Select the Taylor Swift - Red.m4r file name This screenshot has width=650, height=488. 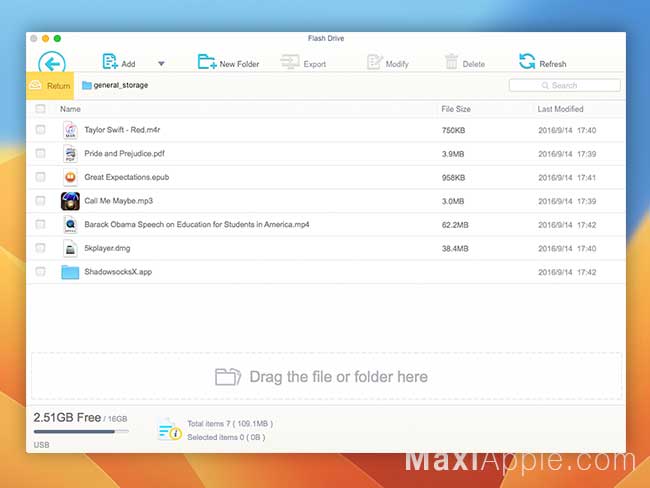(x=122, y=130)
